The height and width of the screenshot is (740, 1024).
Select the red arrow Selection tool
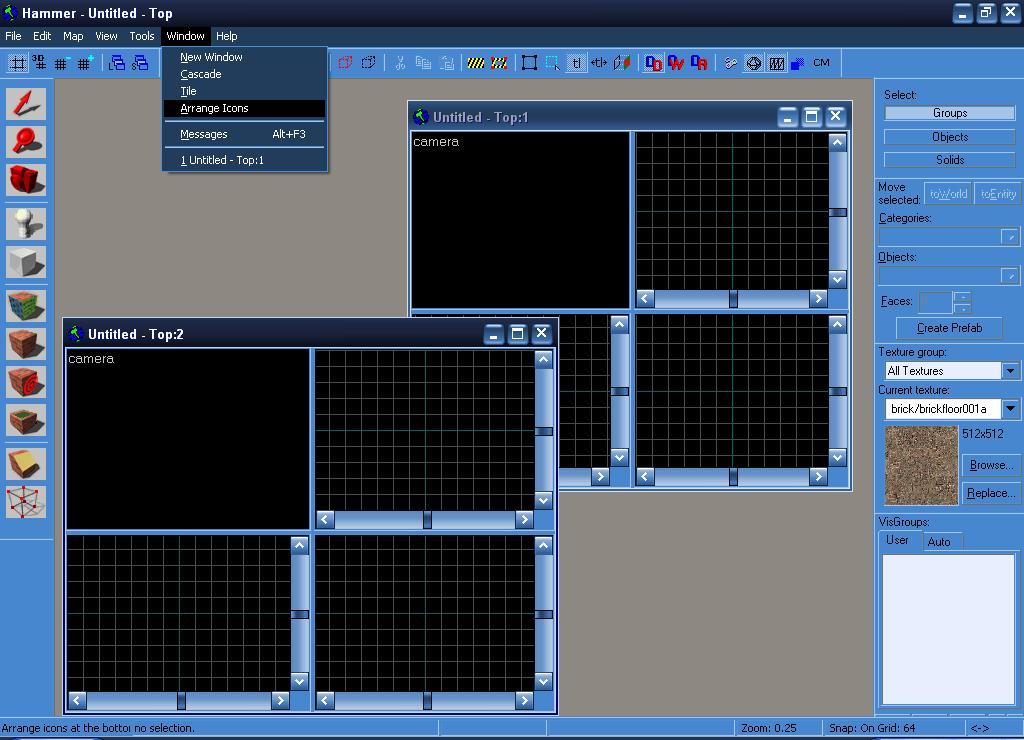pyautogui.click(x=26, y=104)
